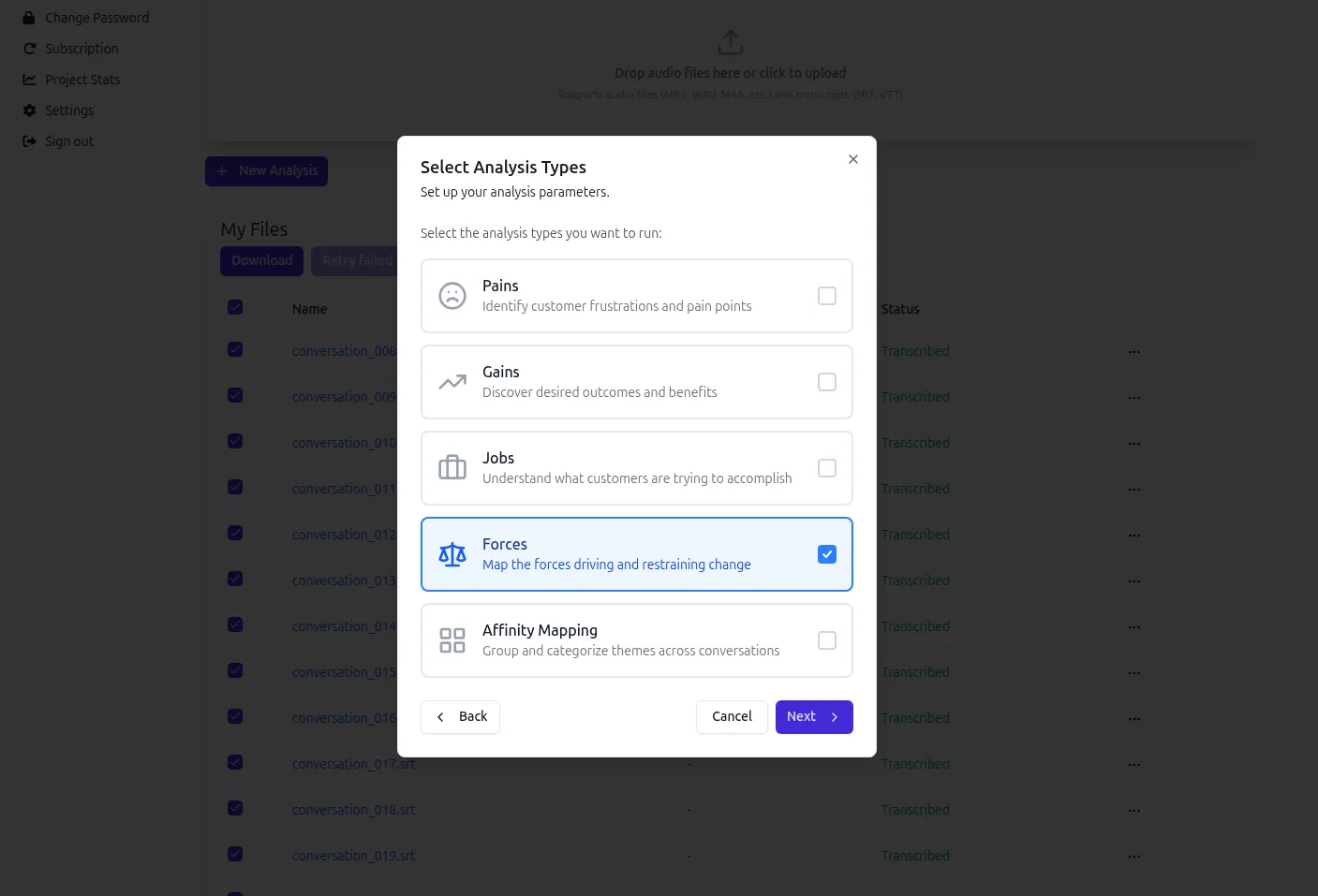Screen dimensions: 1318x896
Task: Tick the Affinity Mapping checkbox
Action: pyautogui.click(x=826, y=640)
